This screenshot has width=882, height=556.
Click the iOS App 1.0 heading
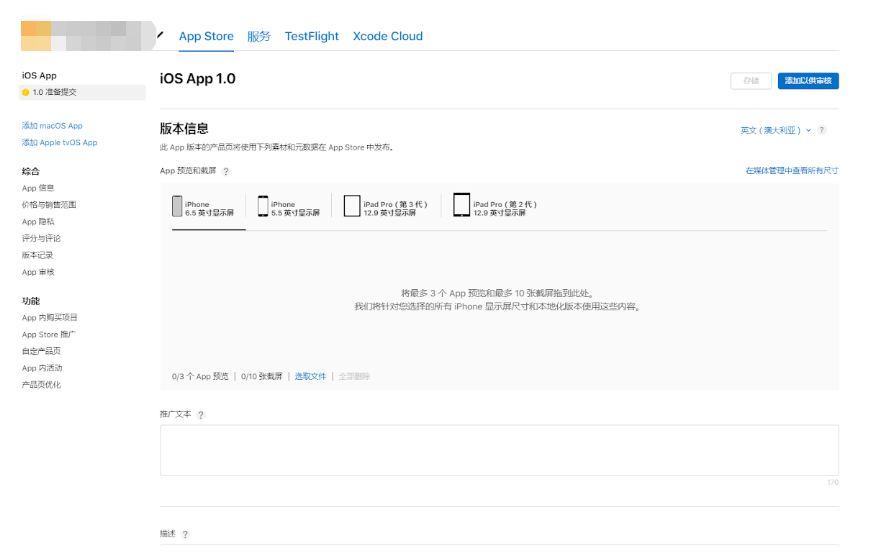(197, 79)
